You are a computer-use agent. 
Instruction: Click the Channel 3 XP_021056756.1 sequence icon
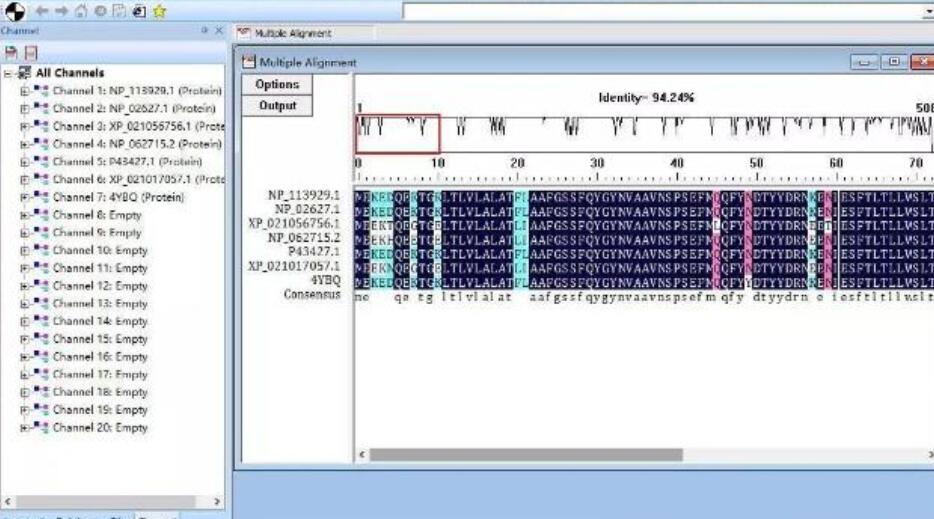pos(41,126)
